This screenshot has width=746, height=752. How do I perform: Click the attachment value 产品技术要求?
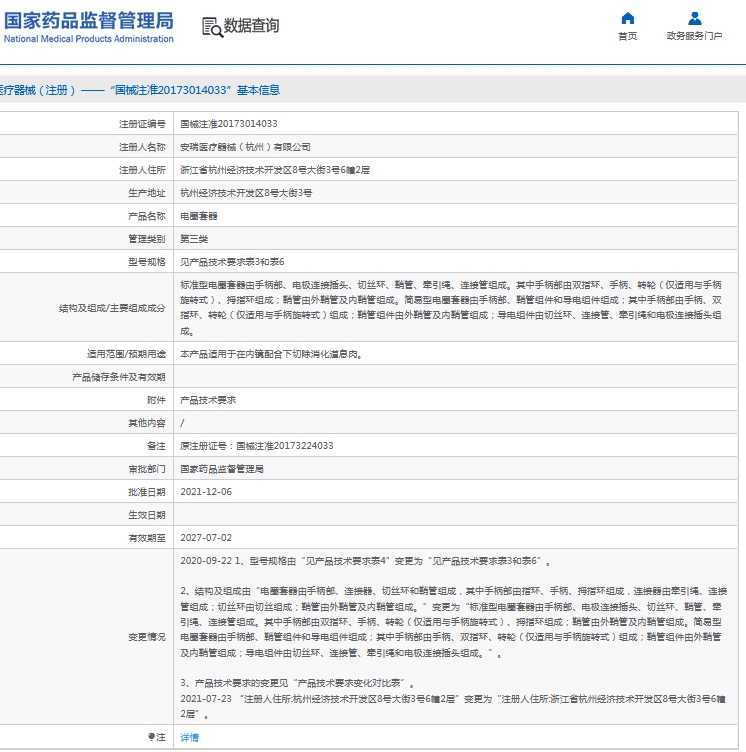tap(208, 400)
